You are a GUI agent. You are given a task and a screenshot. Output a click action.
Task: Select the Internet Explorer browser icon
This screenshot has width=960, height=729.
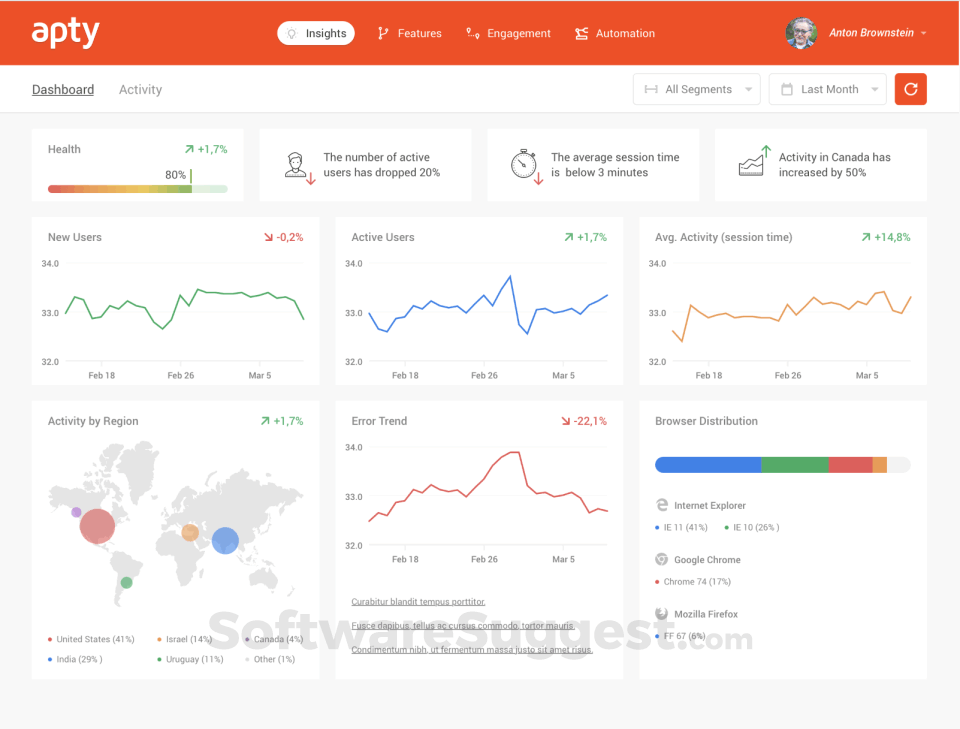(x=661, y=505)
